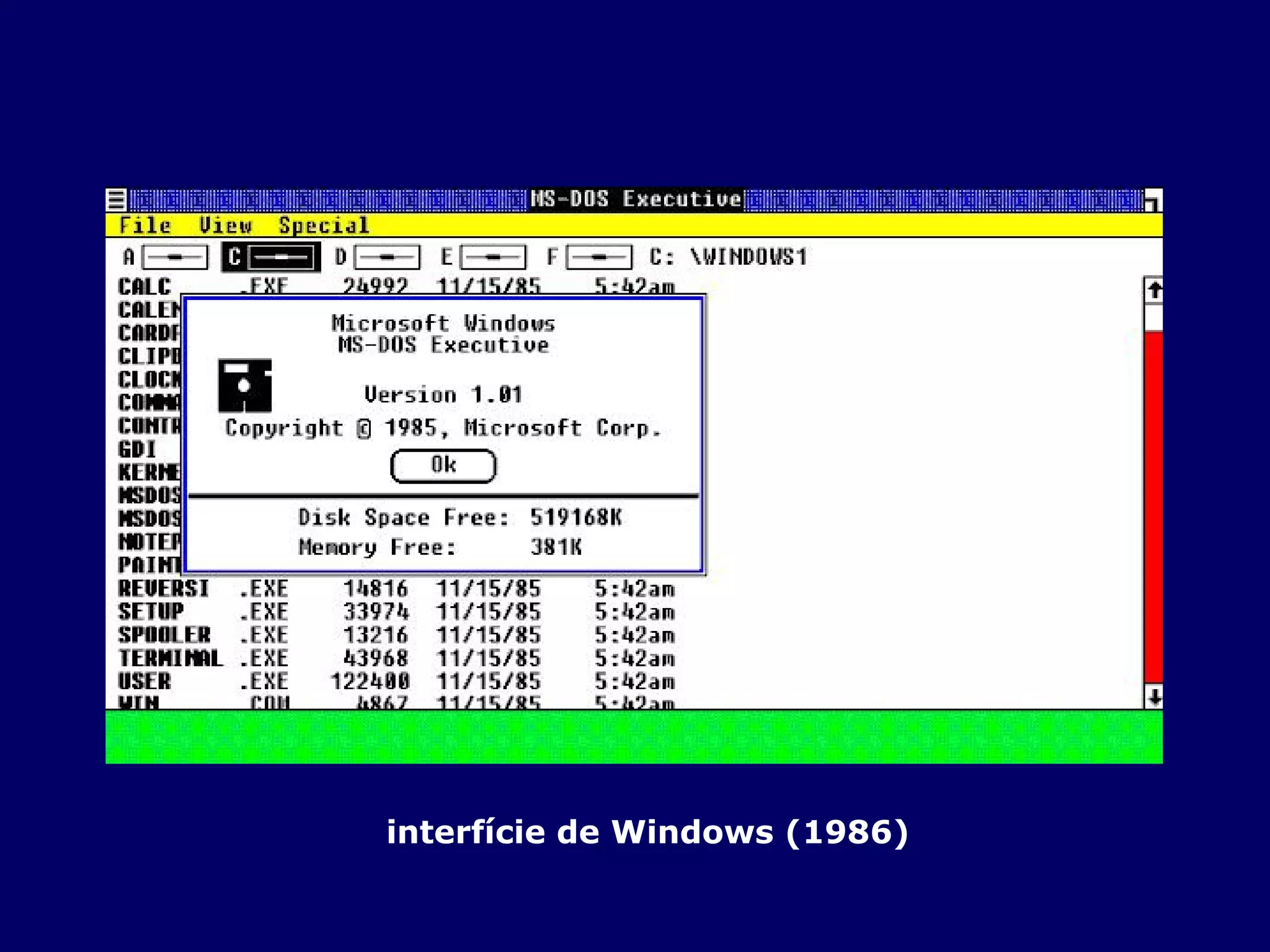Click the 'Memory Free: 381K' line
The height and width of the screenshot is (952, 1270).
(x=440, y=547)
